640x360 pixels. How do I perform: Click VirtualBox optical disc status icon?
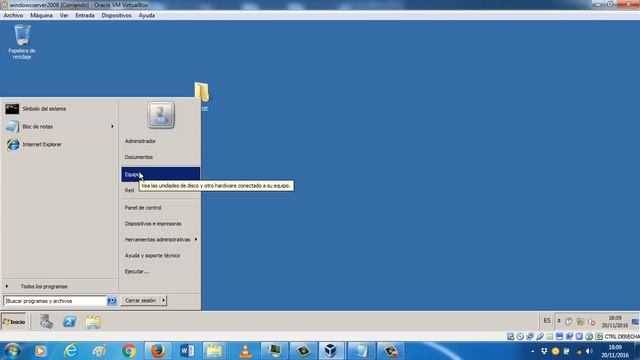pos(520,336)
